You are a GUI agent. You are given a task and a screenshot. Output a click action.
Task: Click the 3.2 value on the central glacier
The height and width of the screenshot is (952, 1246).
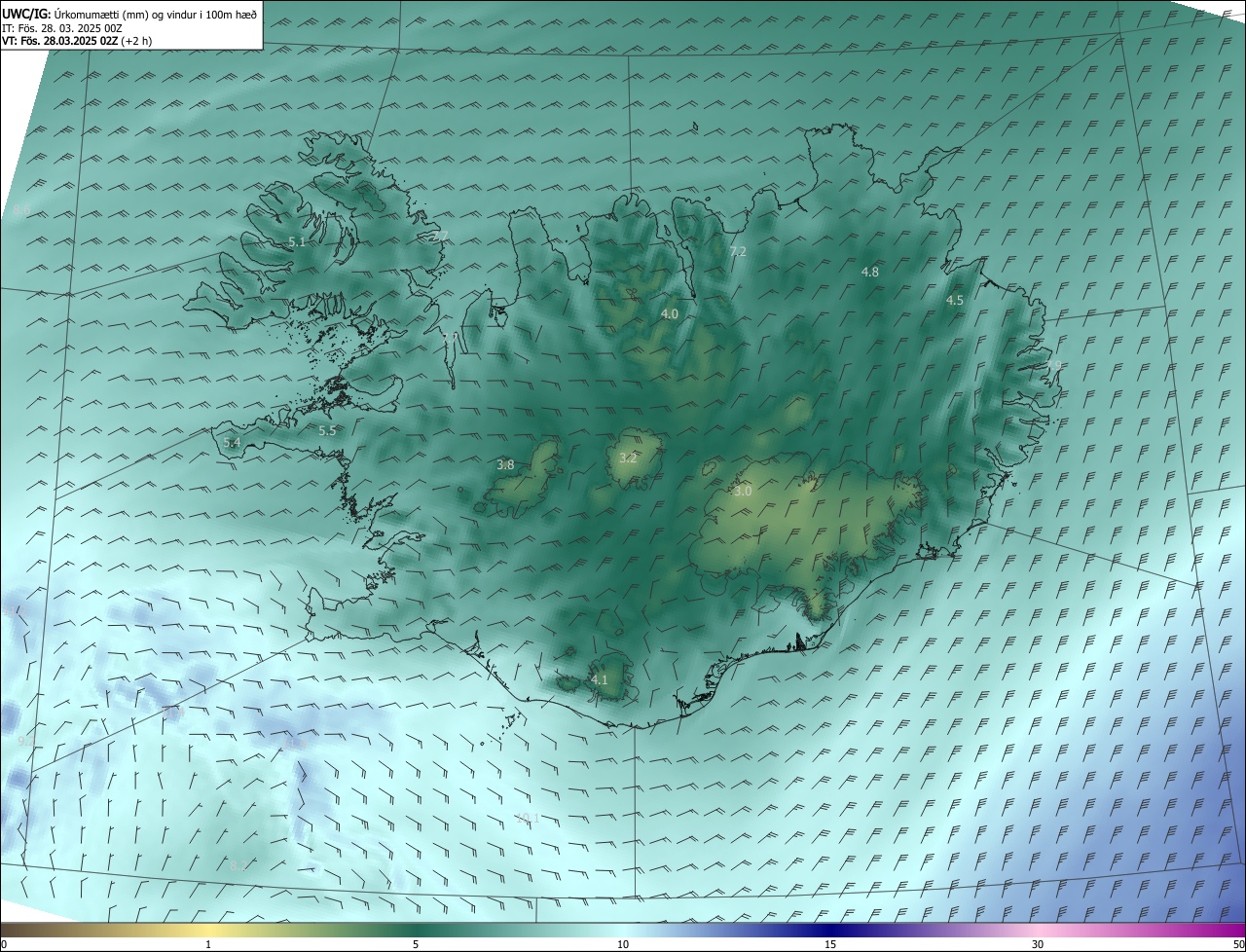click(x=628, y=458)
